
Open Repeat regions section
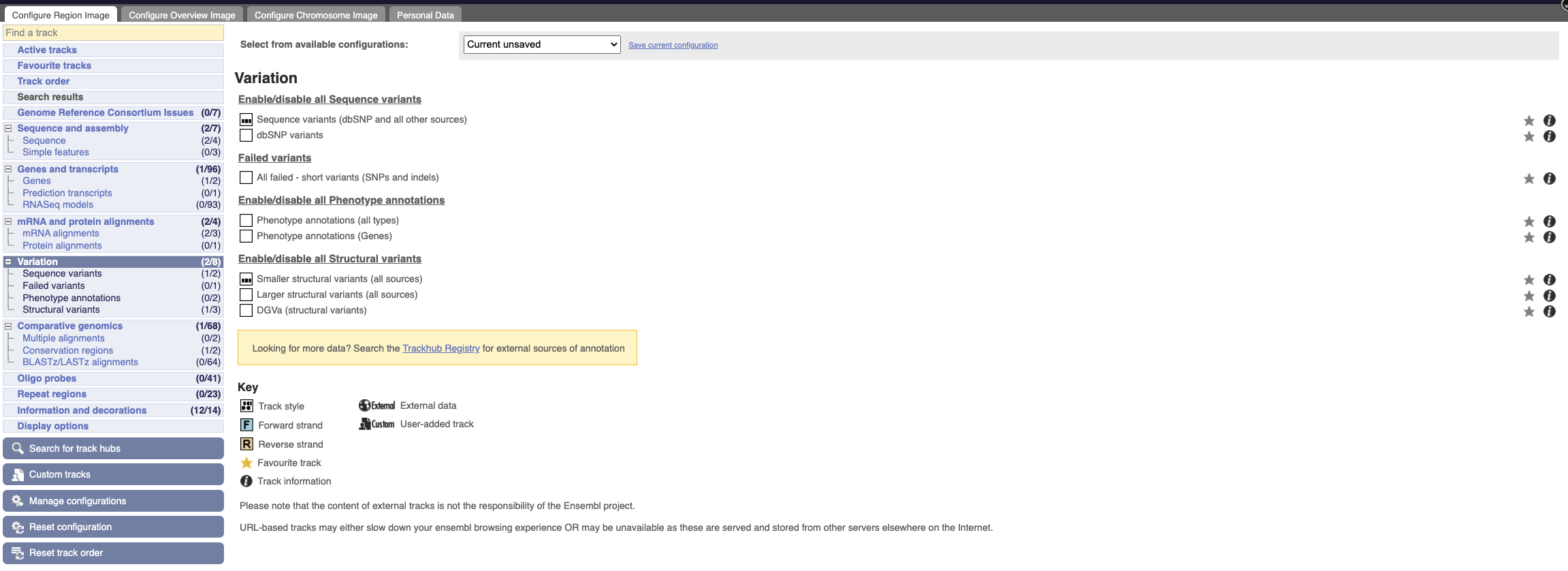click(x=52, y=394)
